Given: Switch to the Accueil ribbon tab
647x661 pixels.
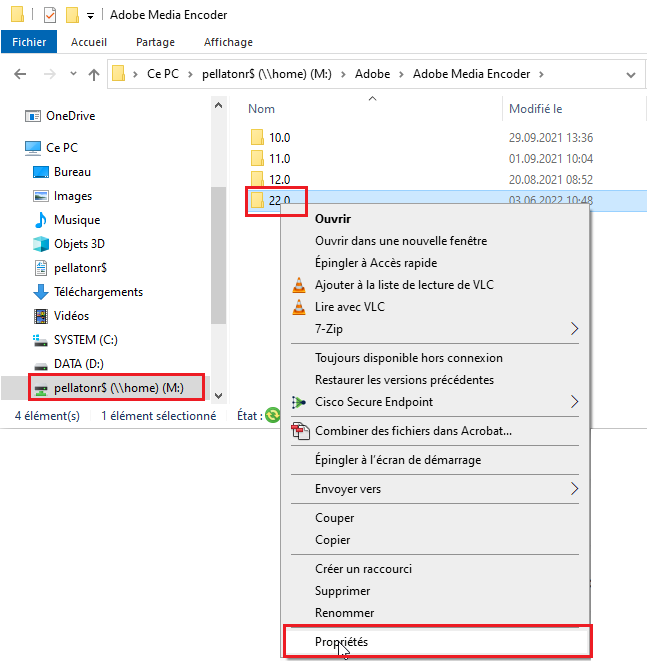Looking at the screenshot, I should click(89, 42).
